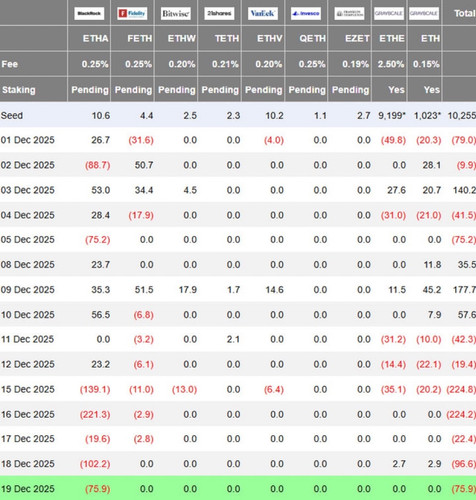Click the Fee row label

(9, 64)
